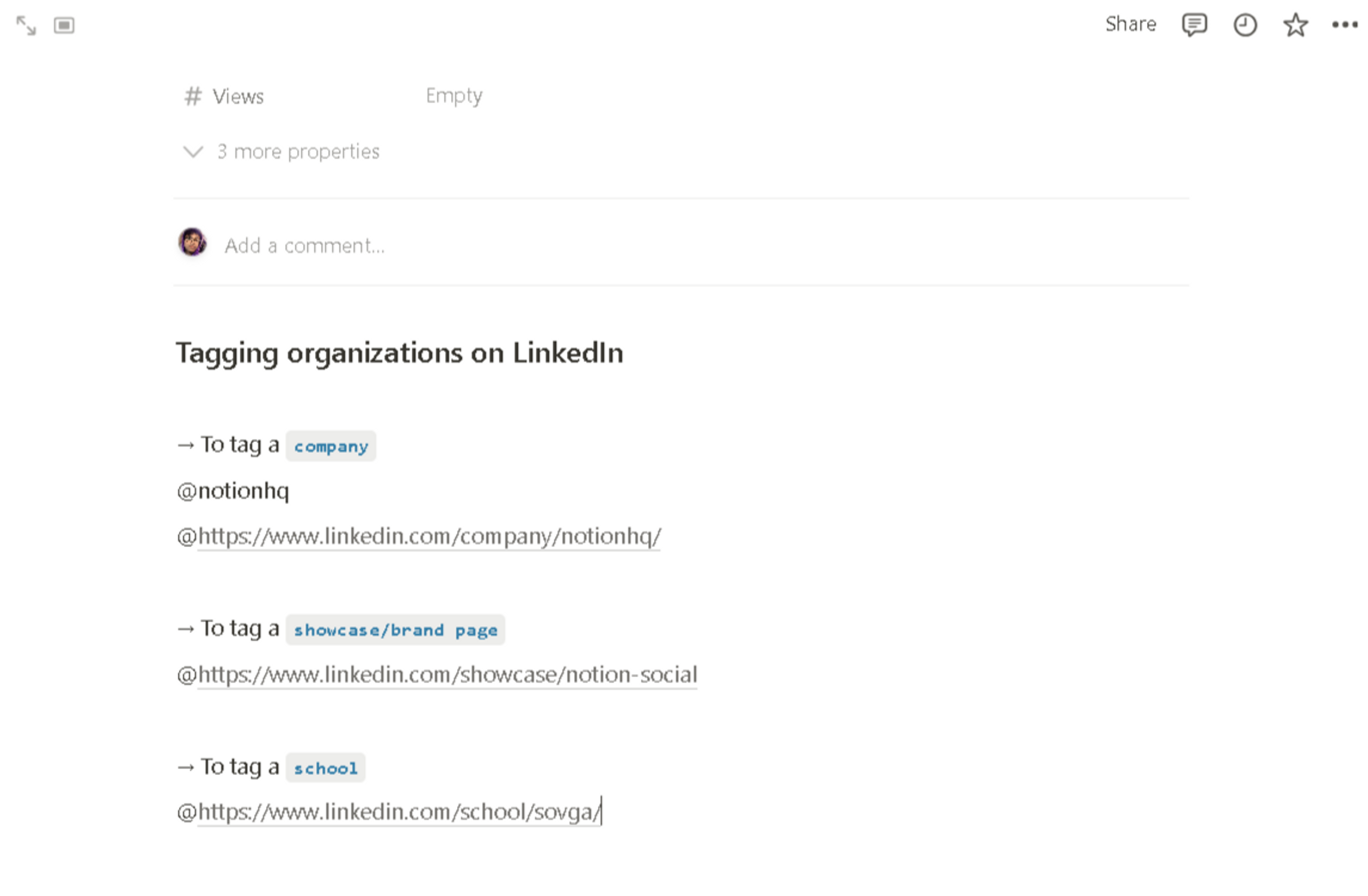Viewport: 1368px width, 896px height.
Task: Click the Share button
Action: (x=1130, y=24)
